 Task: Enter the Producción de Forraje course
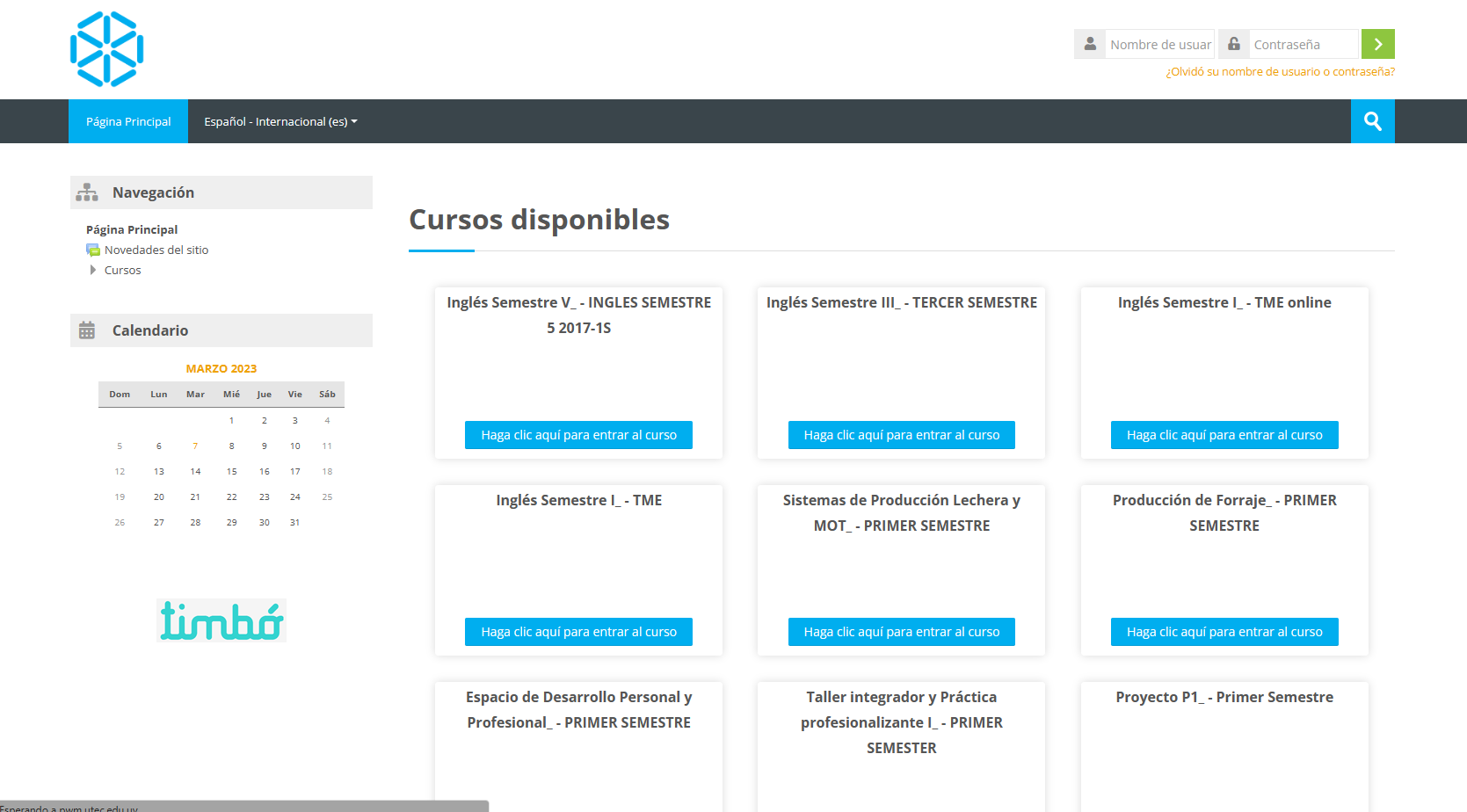[x=1224, y=632]
